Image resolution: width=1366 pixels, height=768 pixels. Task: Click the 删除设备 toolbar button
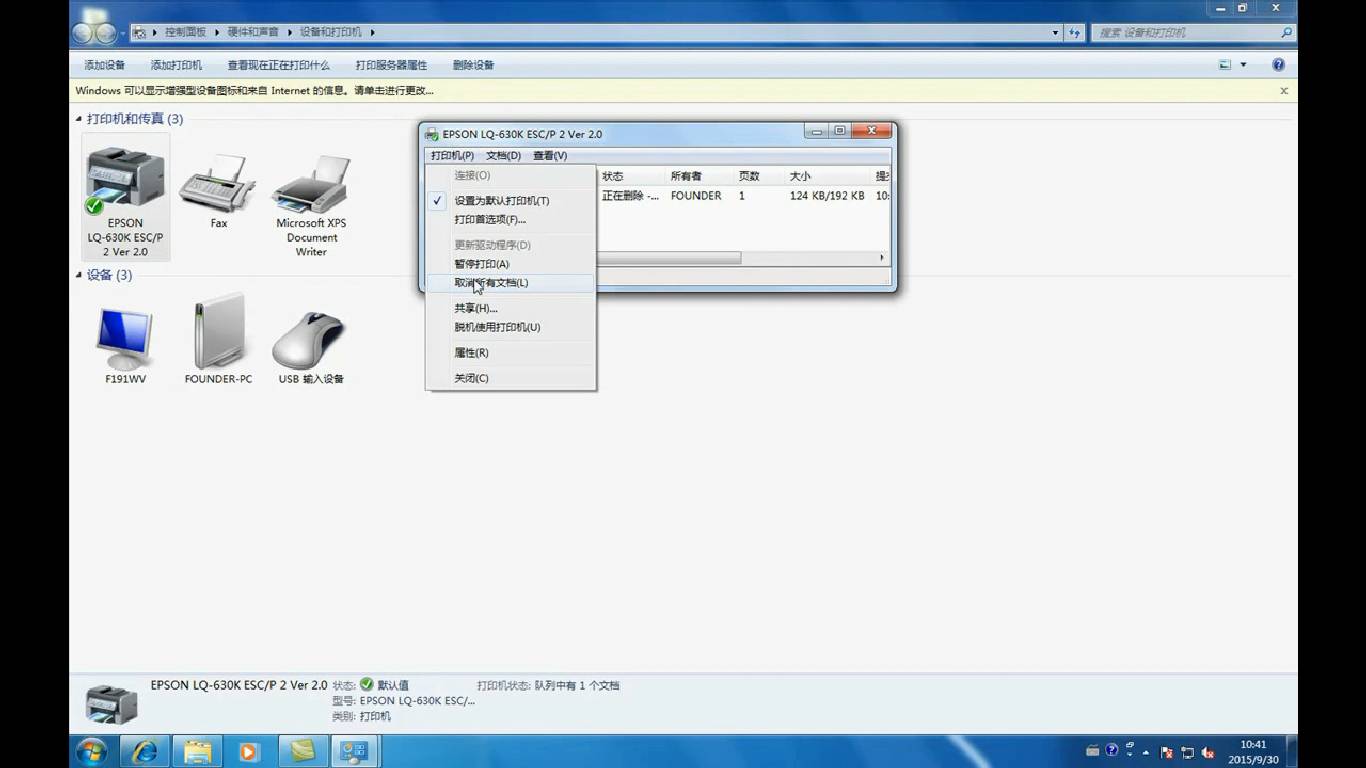click(x=473, y=65)
